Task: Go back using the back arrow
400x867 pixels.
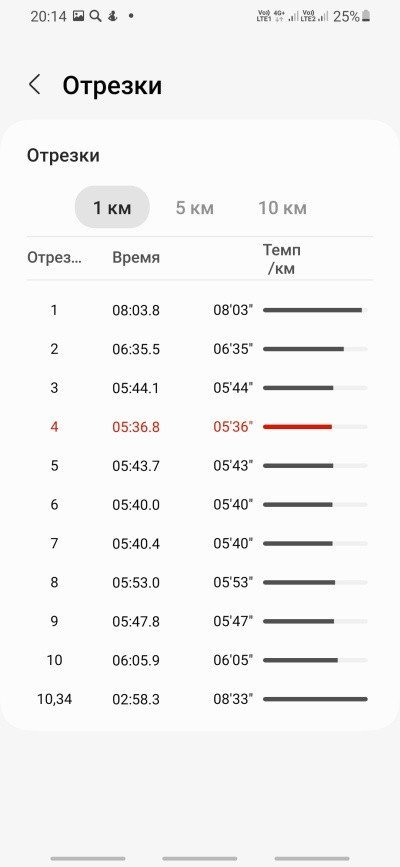Action: click(x=35, y=86)
